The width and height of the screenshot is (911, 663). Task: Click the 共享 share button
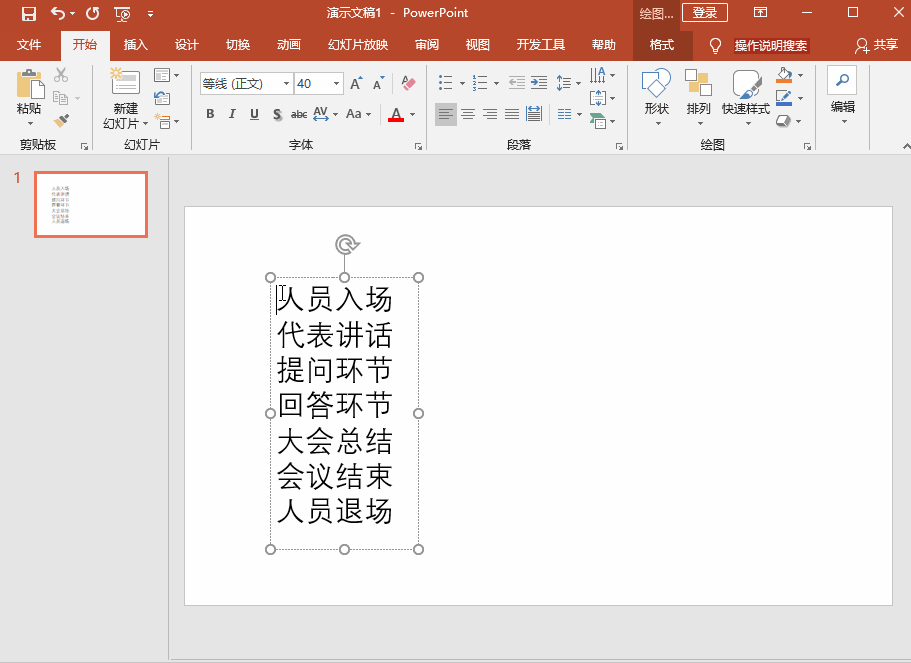click(876, 45)
